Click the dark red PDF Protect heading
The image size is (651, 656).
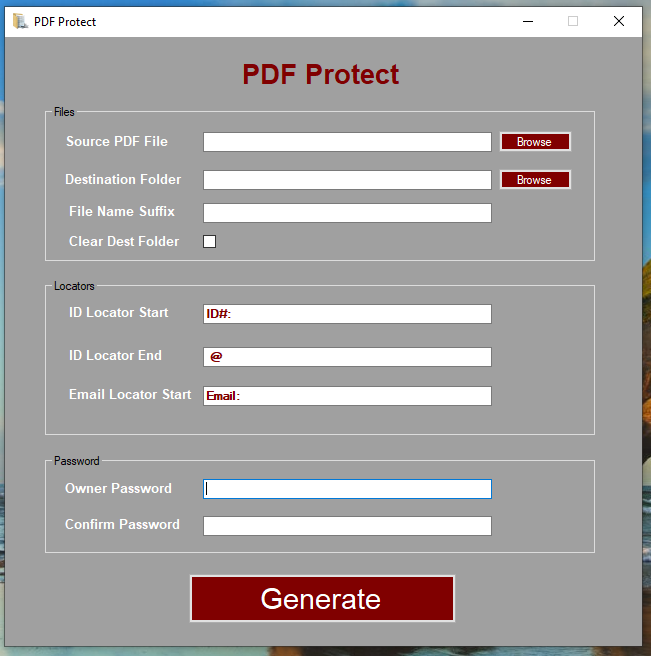320,75
